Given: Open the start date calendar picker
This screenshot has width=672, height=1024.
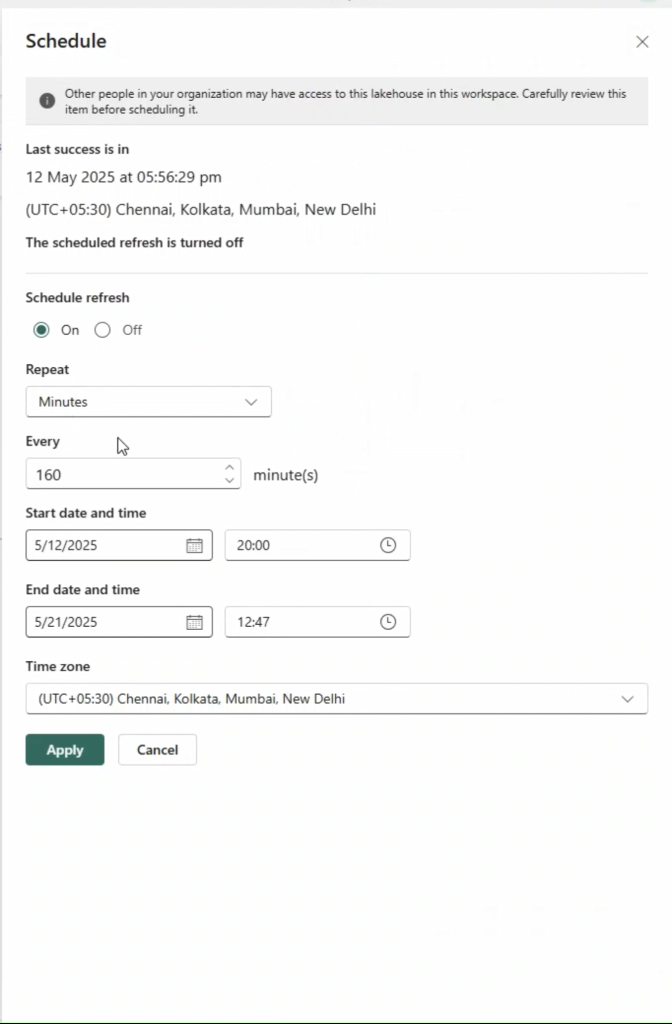Looking at the screenshot, I should click(195, 545).
